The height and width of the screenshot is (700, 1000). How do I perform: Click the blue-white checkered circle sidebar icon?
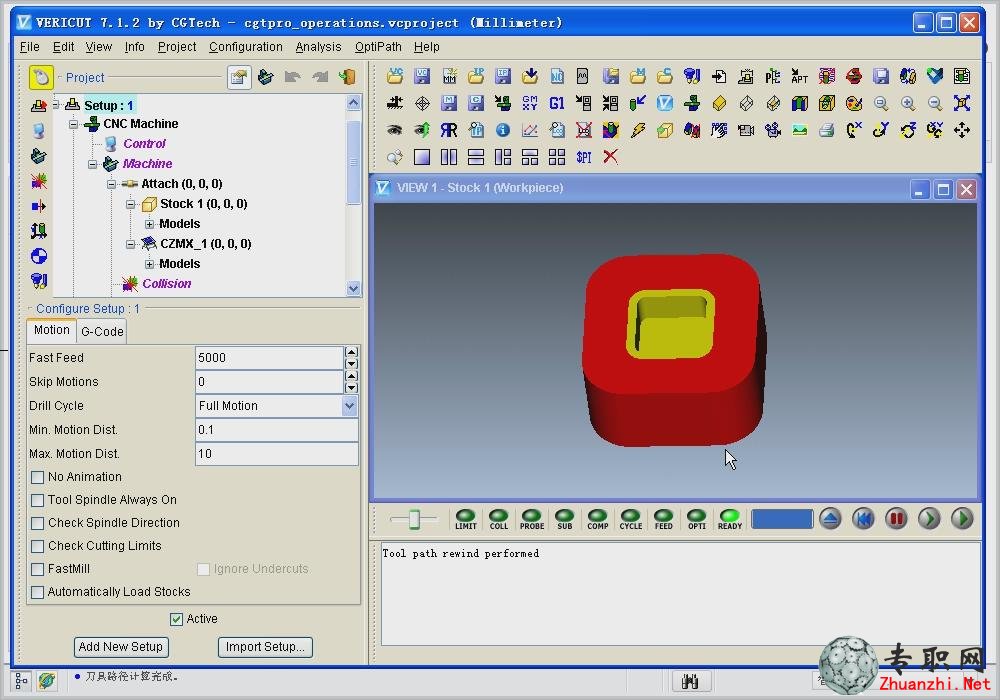pyautogui.click(x=39, y=256)
